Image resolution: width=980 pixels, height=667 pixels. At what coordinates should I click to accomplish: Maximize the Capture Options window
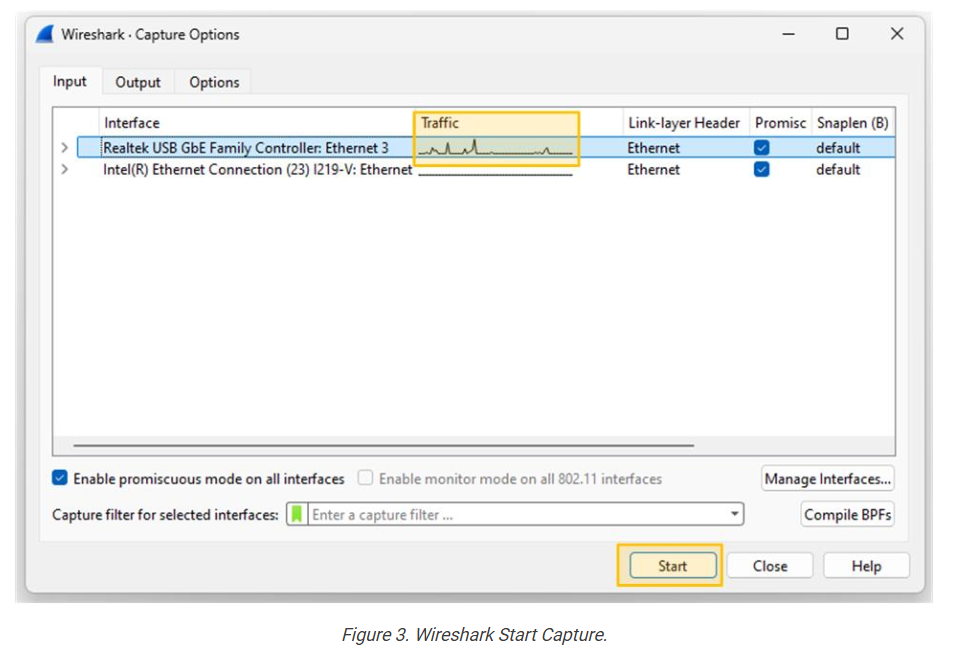coord(842,34)
